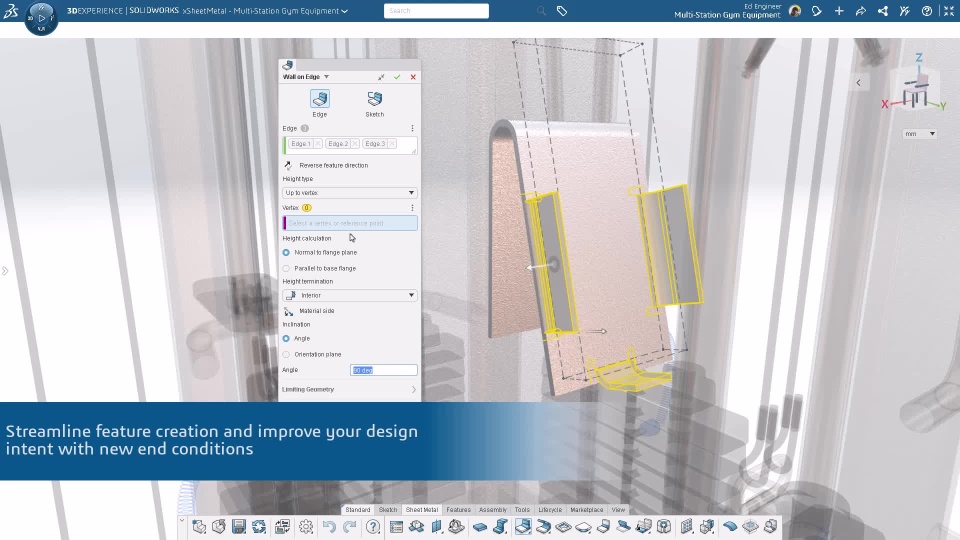
Task: Expand the Limiting Geometry section
Action: pos(349,389)
